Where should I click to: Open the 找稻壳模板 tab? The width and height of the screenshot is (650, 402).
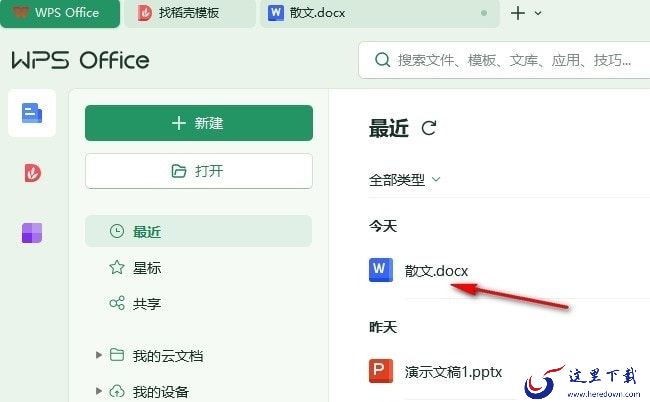(x=190, y=13)
